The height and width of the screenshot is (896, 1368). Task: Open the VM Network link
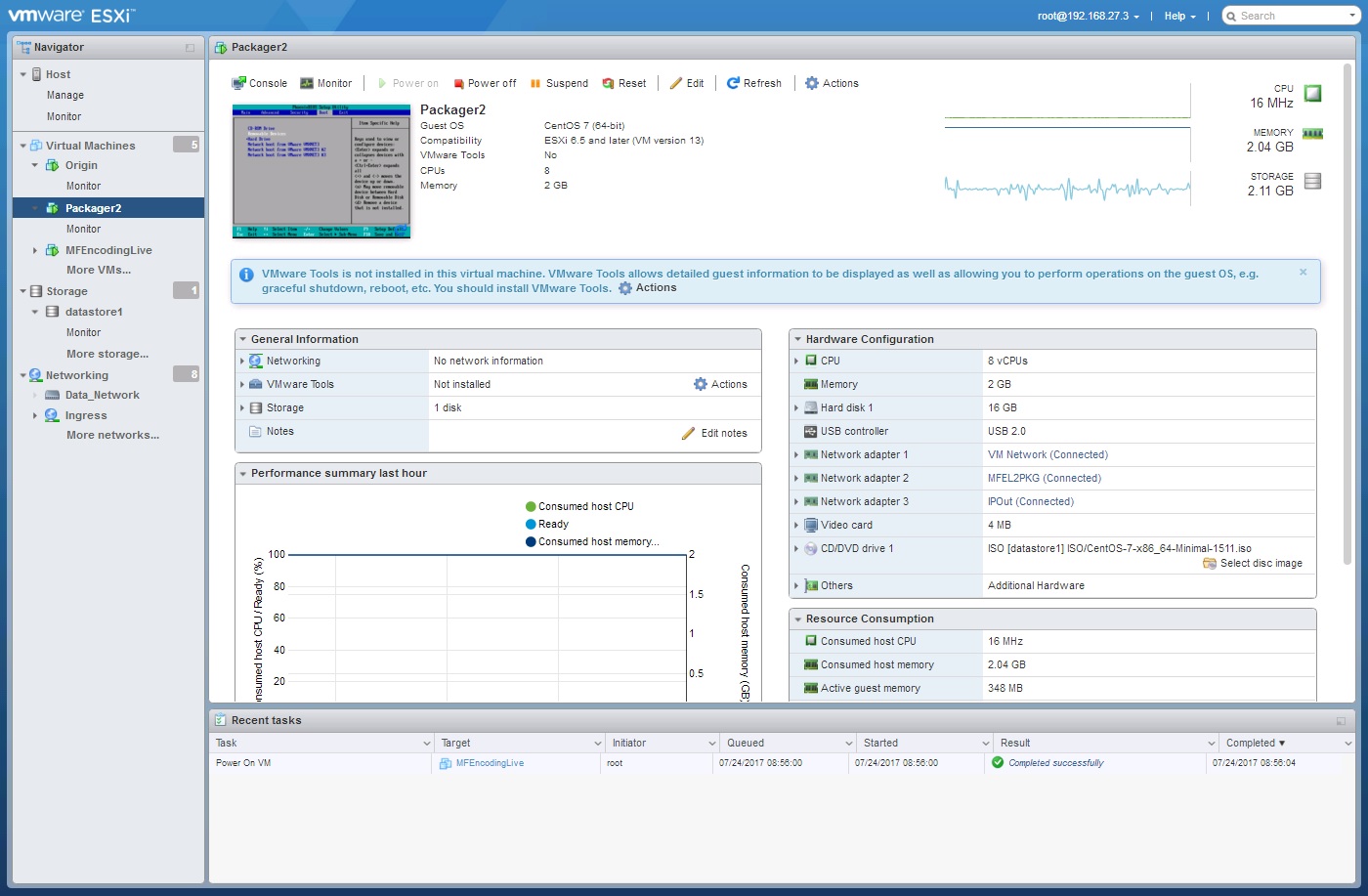1047,454
